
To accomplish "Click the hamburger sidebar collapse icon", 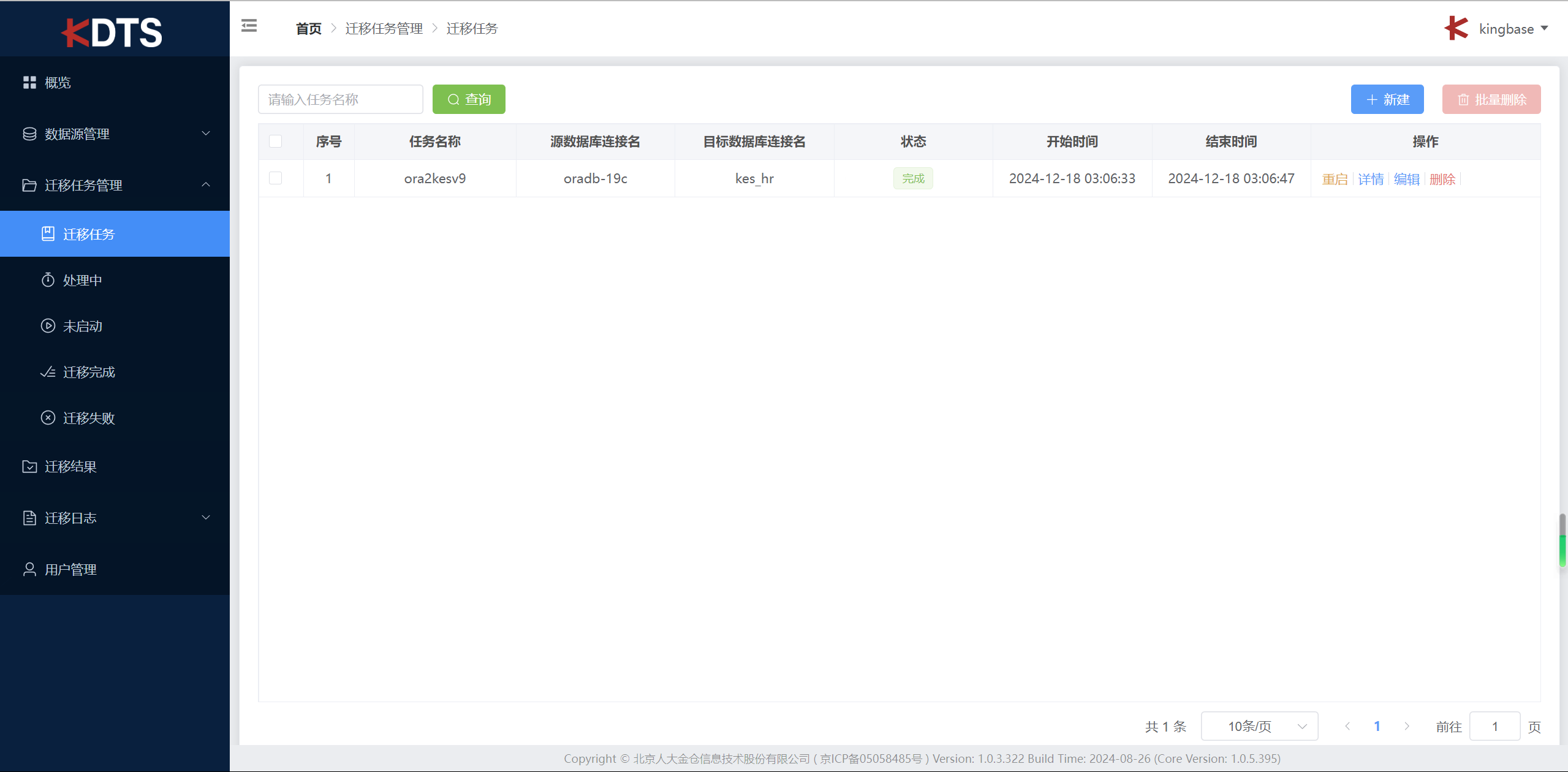I will 249,26.
